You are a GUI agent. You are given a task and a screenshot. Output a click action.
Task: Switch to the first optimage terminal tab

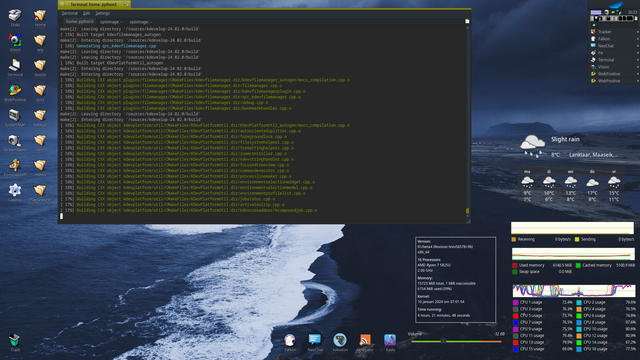(110, 22)
